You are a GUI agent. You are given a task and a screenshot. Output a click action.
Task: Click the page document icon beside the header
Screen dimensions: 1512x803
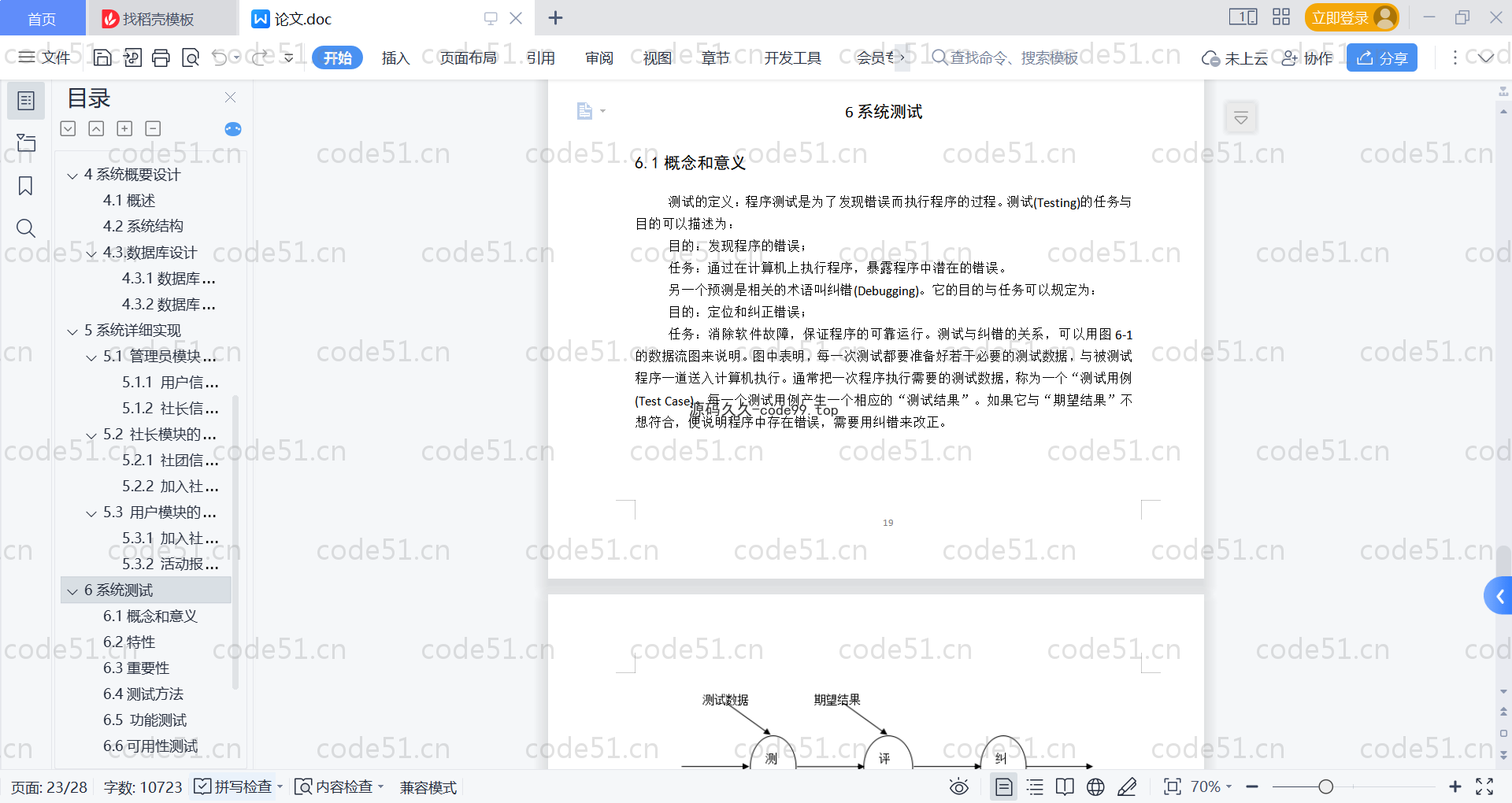coord(585,111)
